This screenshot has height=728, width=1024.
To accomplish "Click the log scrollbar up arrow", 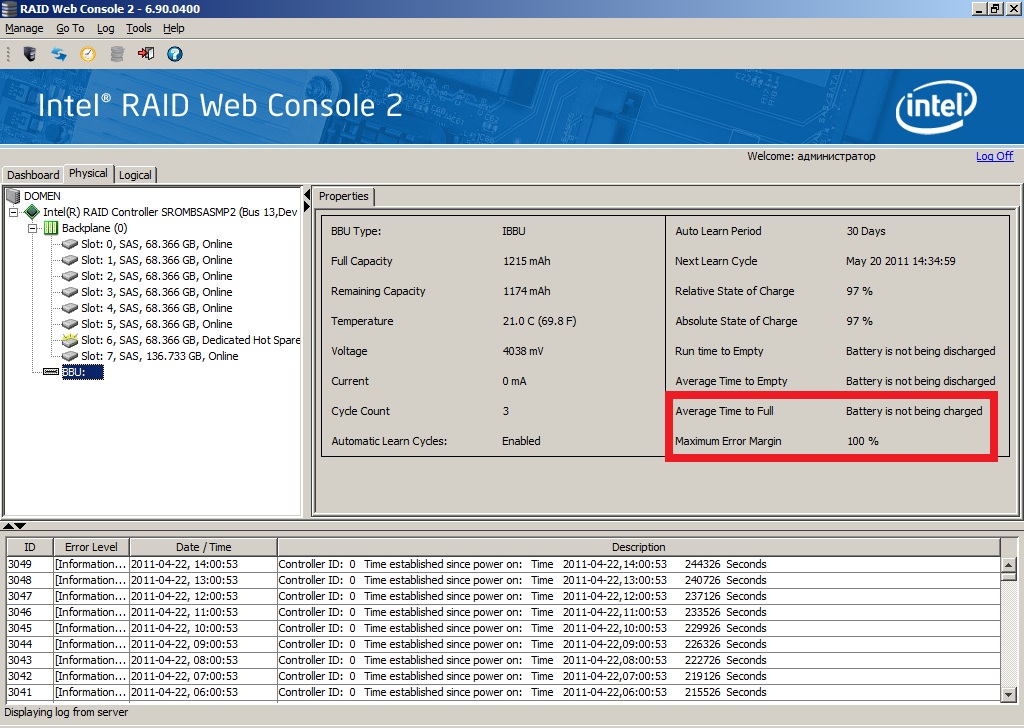I will coord(1008,564).
